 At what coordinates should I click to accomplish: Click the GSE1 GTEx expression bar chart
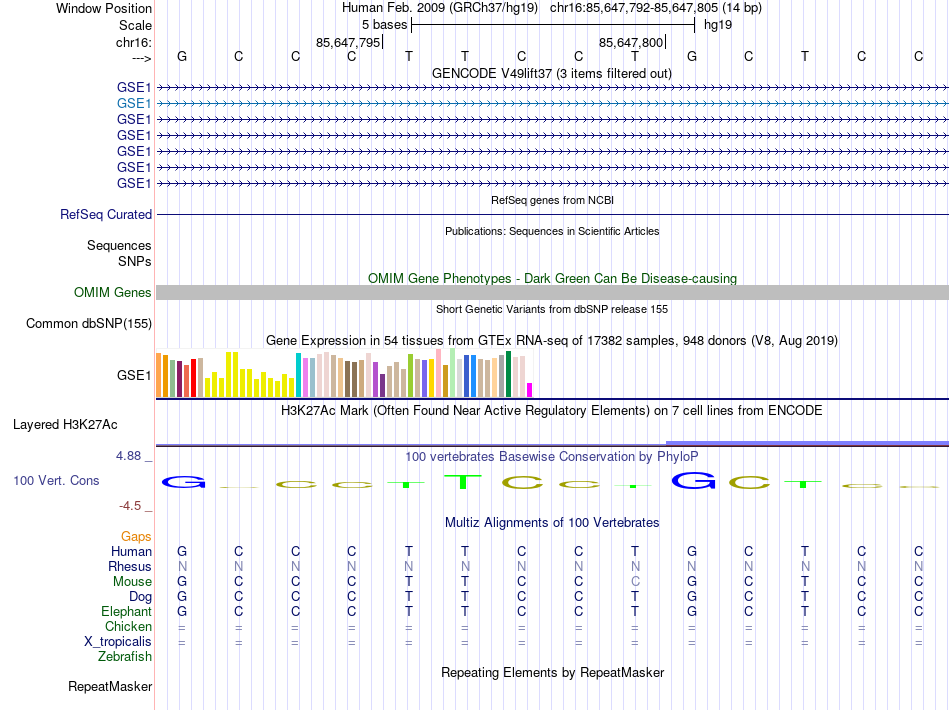pyautogui.click(x=344, y=373)
